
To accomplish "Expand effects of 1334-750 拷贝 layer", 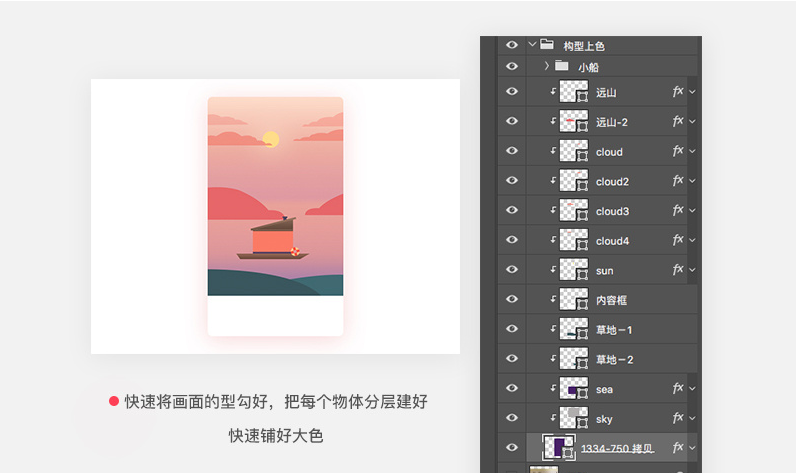I will point(692,448).
